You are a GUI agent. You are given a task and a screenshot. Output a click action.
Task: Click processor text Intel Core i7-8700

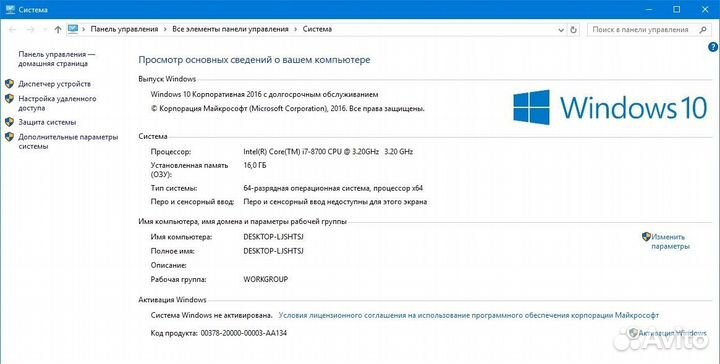click(x=328, y=151)
